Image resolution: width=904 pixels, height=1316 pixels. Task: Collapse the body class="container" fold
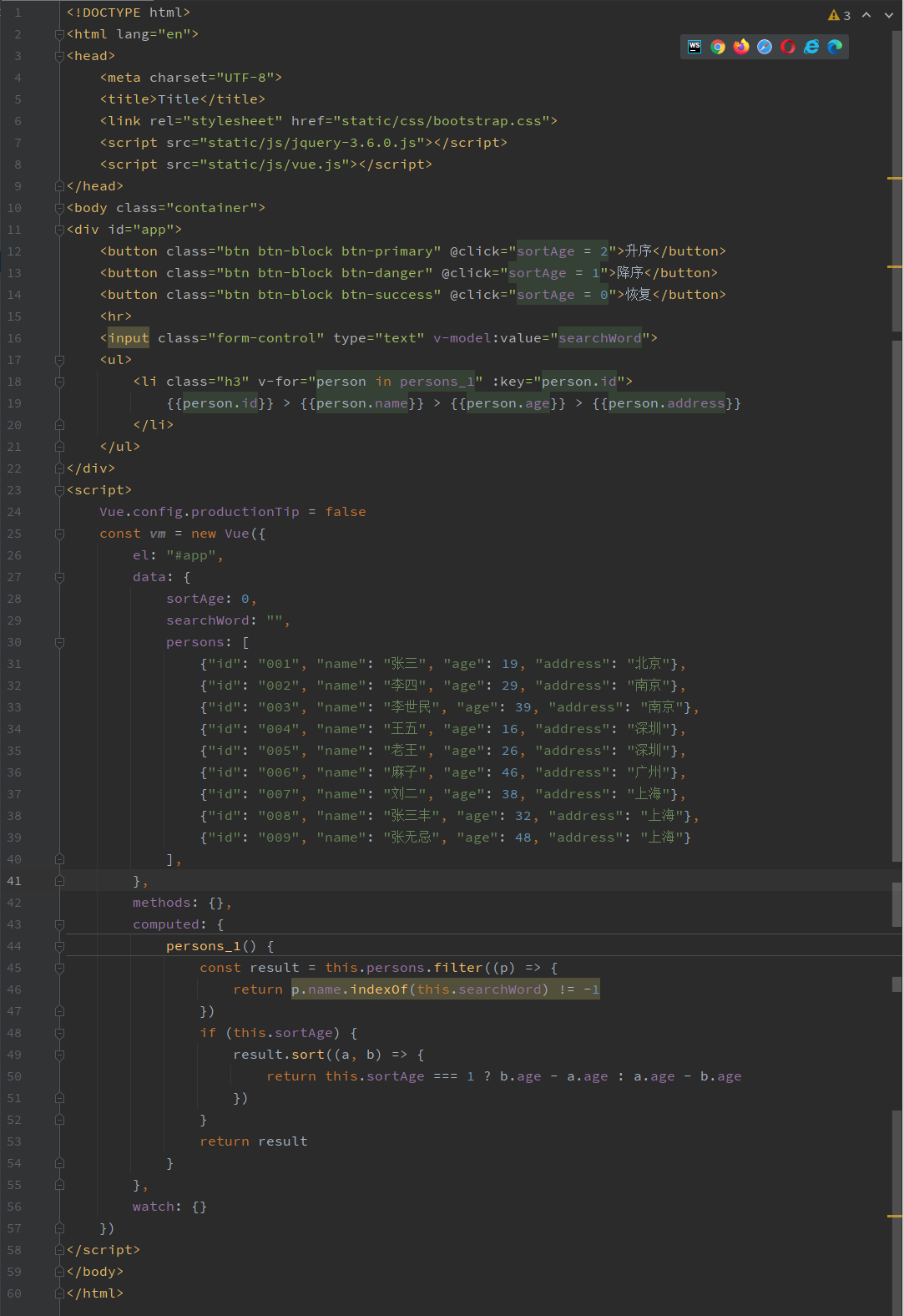(59, 208)
